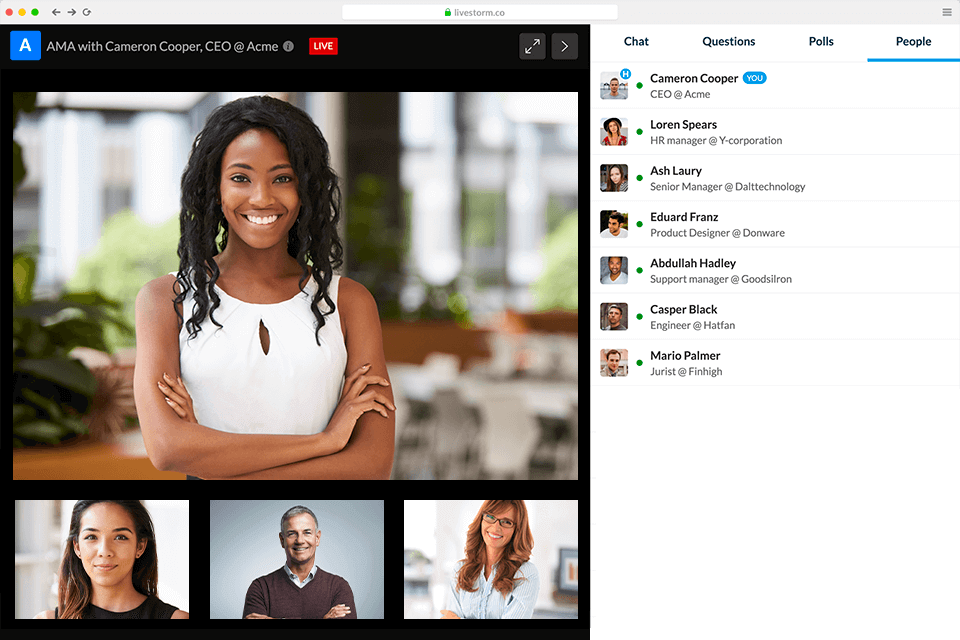960x640 pixels.
Task: Click 'HR manager @ Y-corporation' text
Action: 716,140
